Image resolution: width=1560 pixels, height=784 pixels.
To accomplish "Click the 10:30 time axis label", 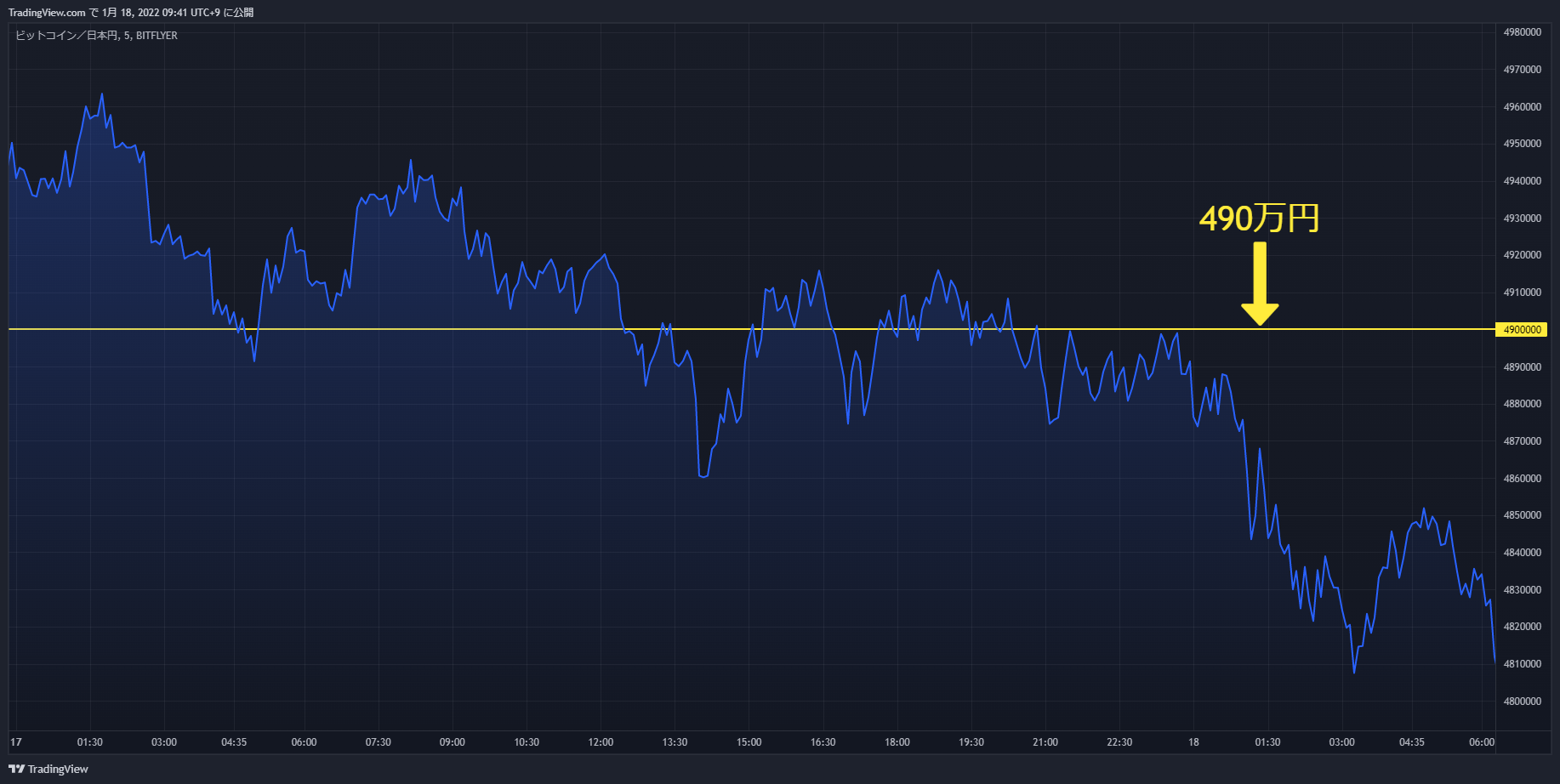I will 527,742.
